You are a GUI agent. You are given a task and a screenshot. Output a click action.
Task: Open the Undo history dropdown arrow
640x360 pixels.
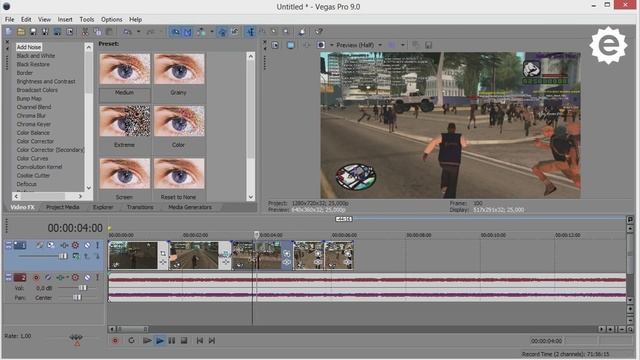pyautogui.click(x=139, y=32)
